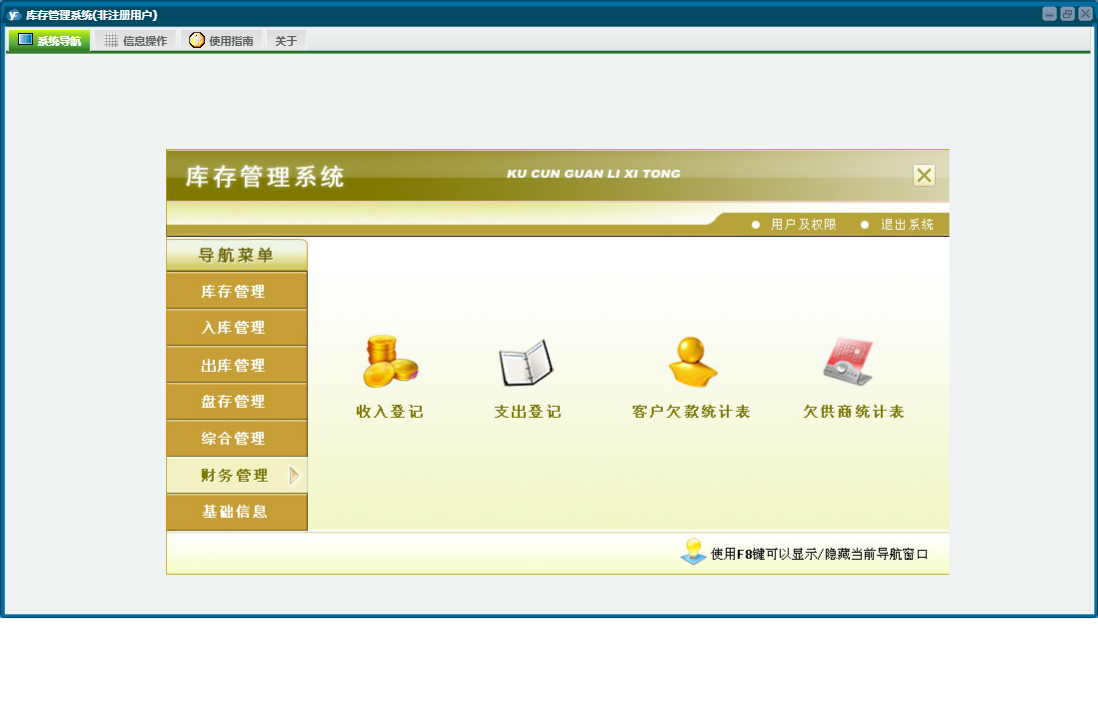Close the main application window
1098x716 pixels.
1085,14
